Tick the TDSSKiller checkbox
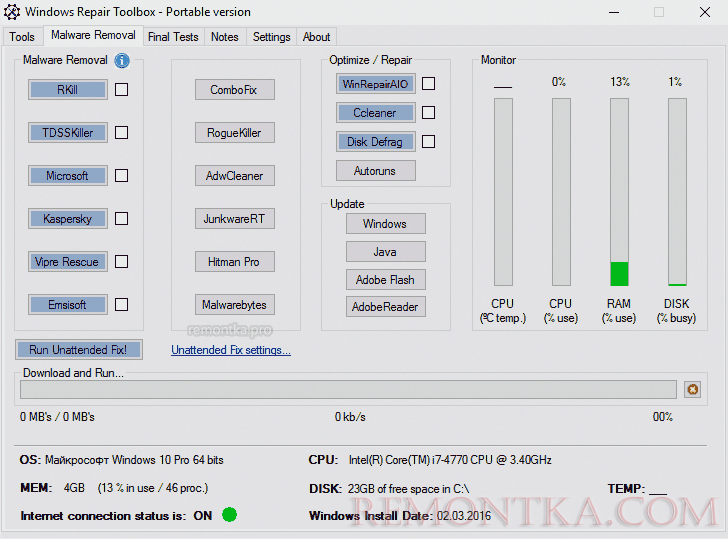This screenshot has width=728, height=539. pos(121,133)
